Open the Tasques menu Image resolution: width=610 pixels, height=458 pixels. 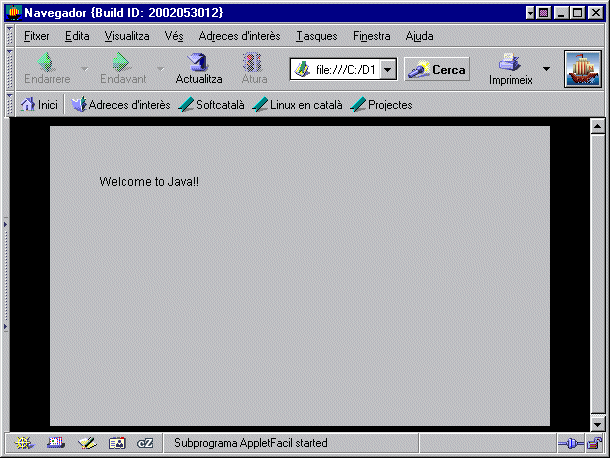[x=317, y=36]
